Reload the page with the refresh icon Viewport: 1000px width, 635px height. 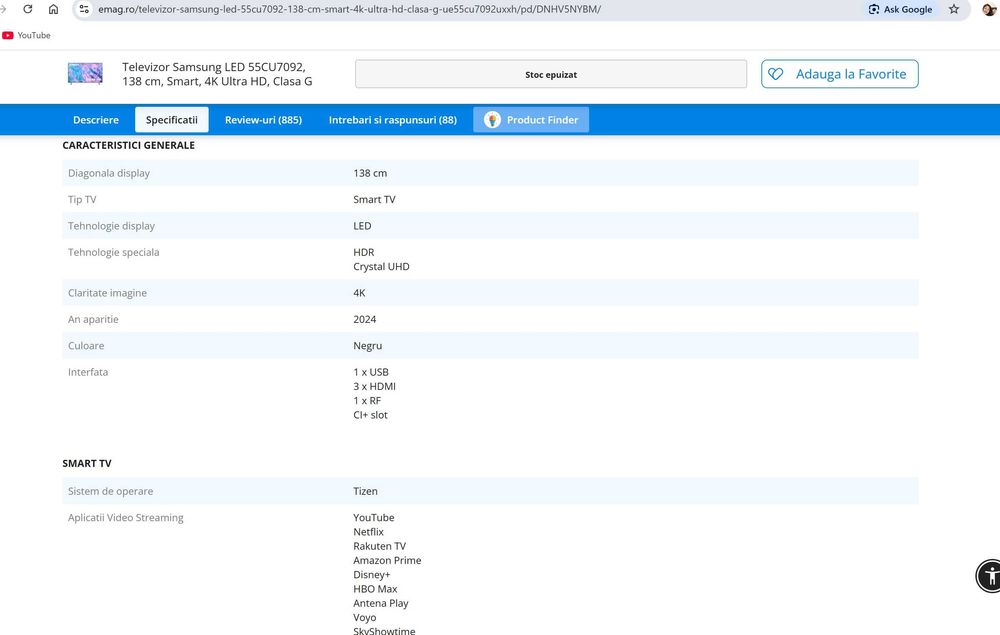(x=27, y=9)
